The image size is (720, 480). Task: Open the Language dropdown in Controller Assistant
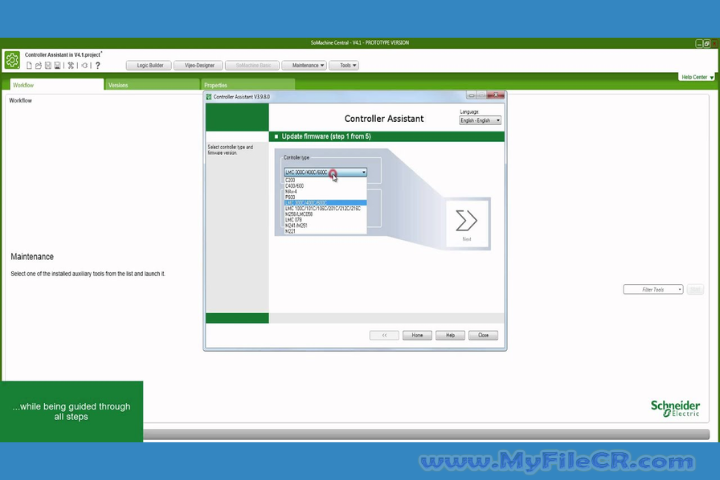(x=480, y=120)
